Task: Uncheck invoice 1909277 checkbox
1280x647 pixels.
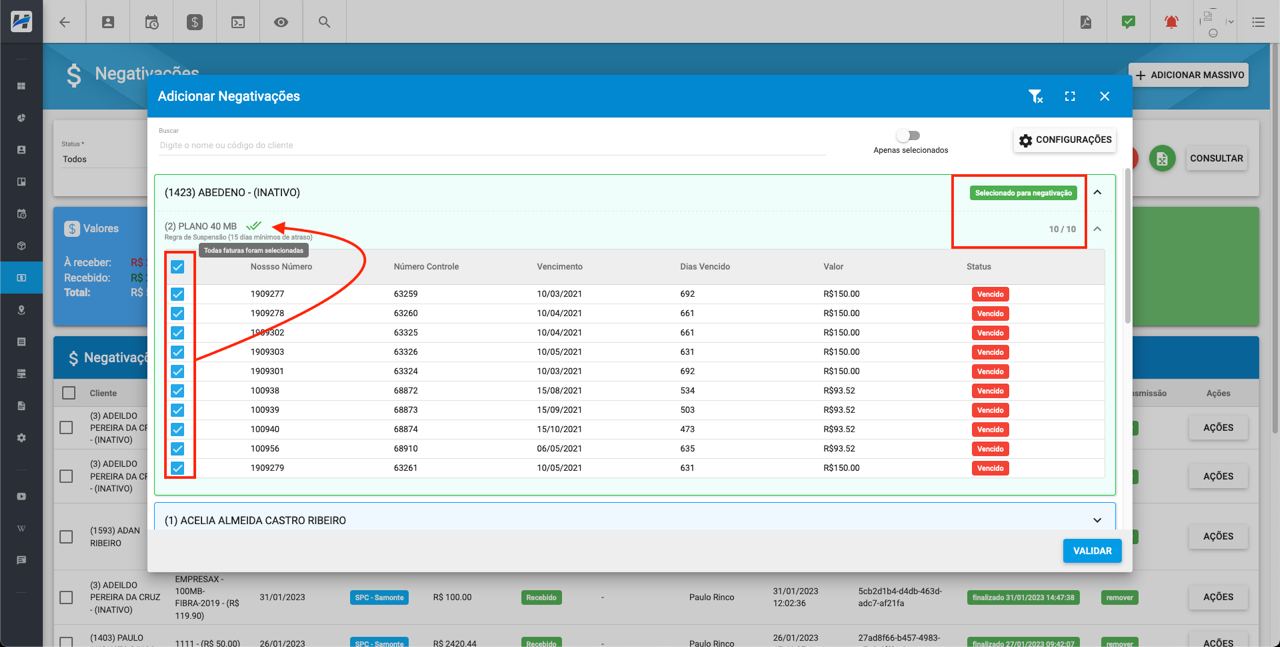Action: pos(177,294)
